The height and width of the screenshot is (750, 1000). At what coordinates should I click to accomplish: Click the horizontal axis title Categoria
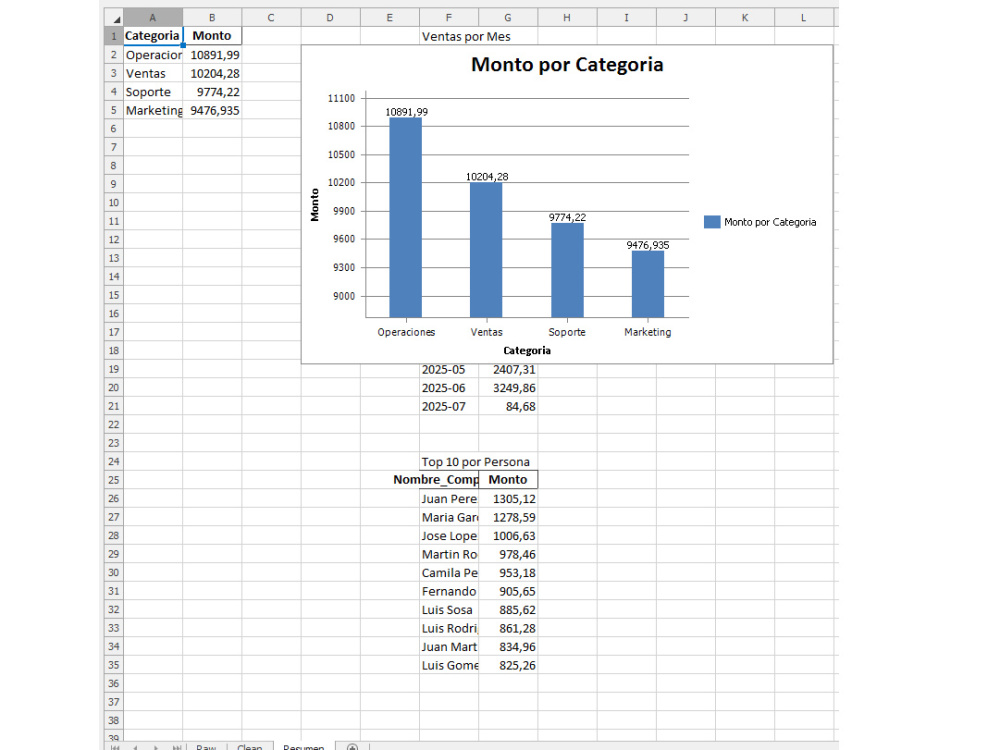click(527, 350)
